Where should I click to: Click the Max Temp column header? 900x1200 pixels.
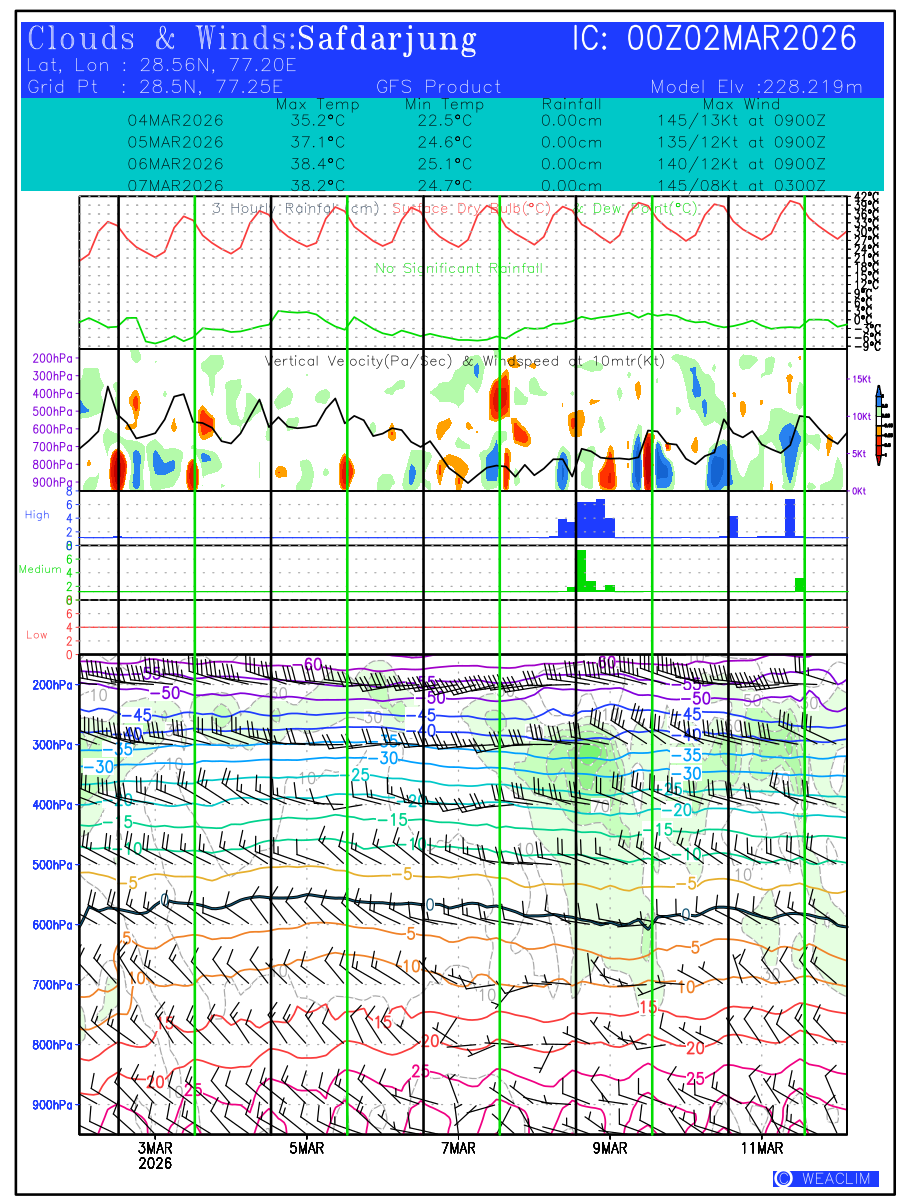point(317,104)
